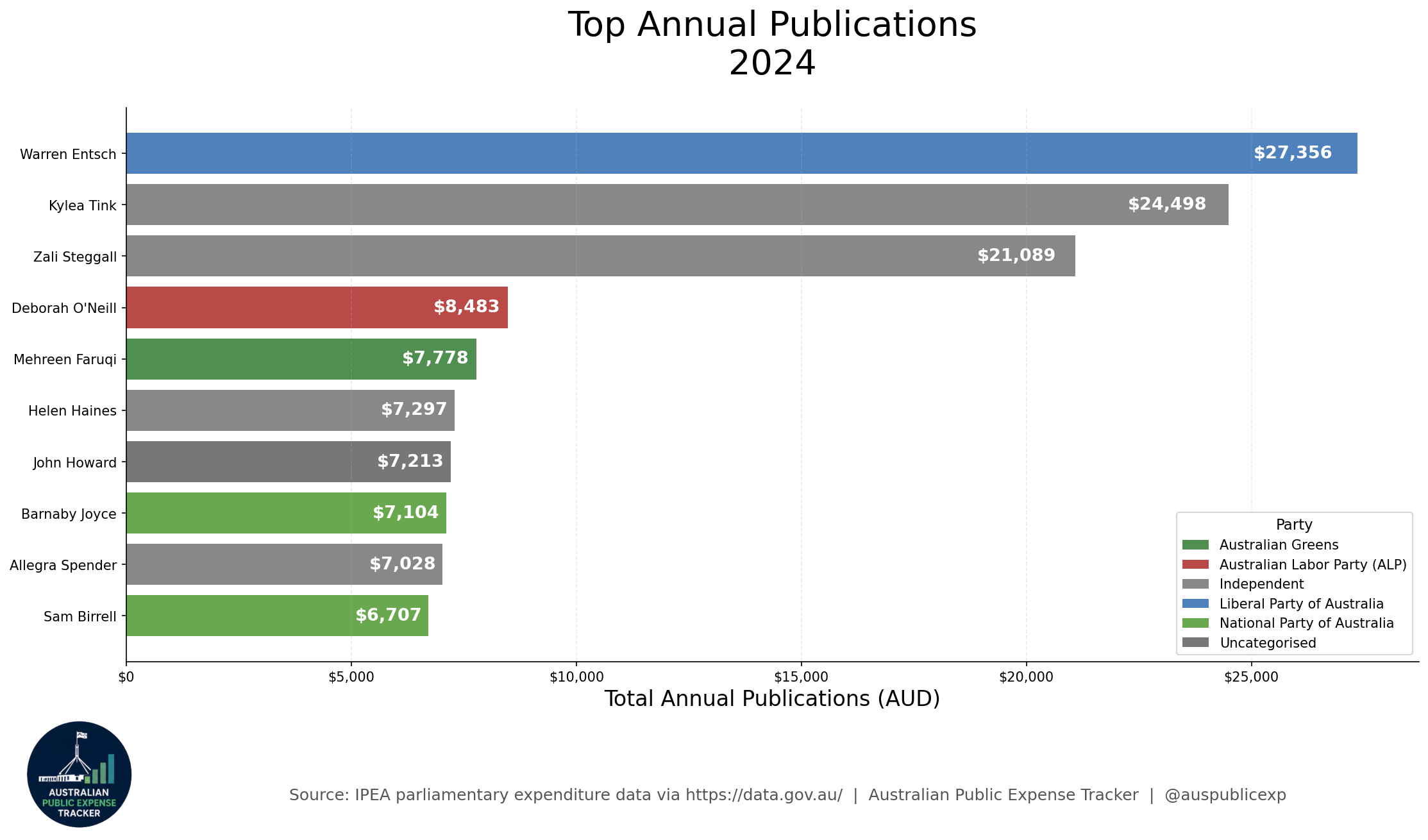Click the "Uncategorised" legend label text
This screenshot has height=840, width=1428.
[1268, 643]
